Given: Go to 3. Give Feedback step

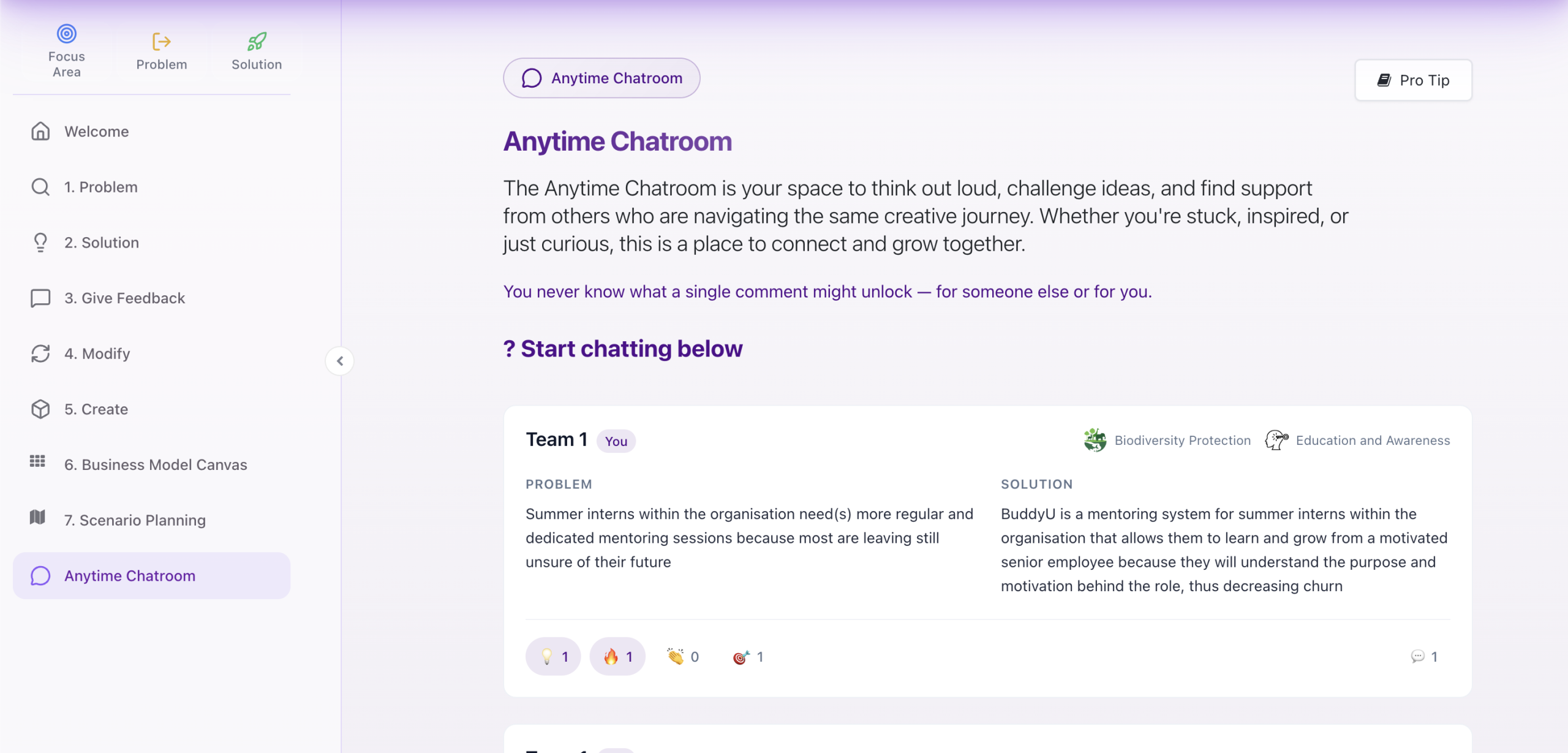Looking at the screenshot, I should [x=124, y=298].
